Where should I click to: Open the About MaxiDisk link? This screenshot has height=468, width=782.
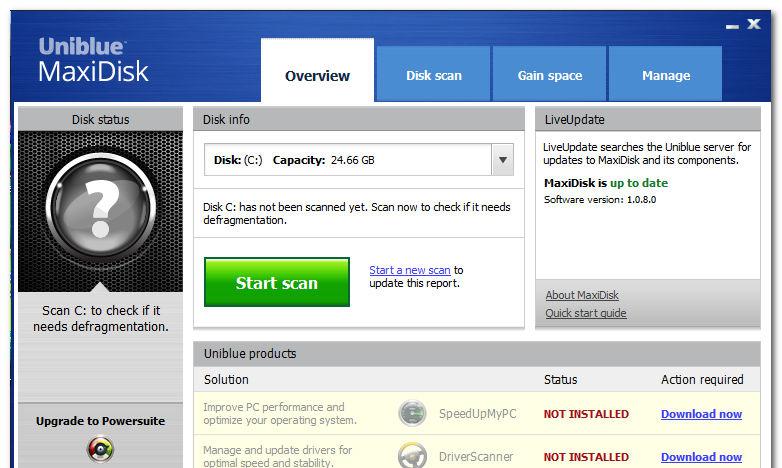[582, 295]
